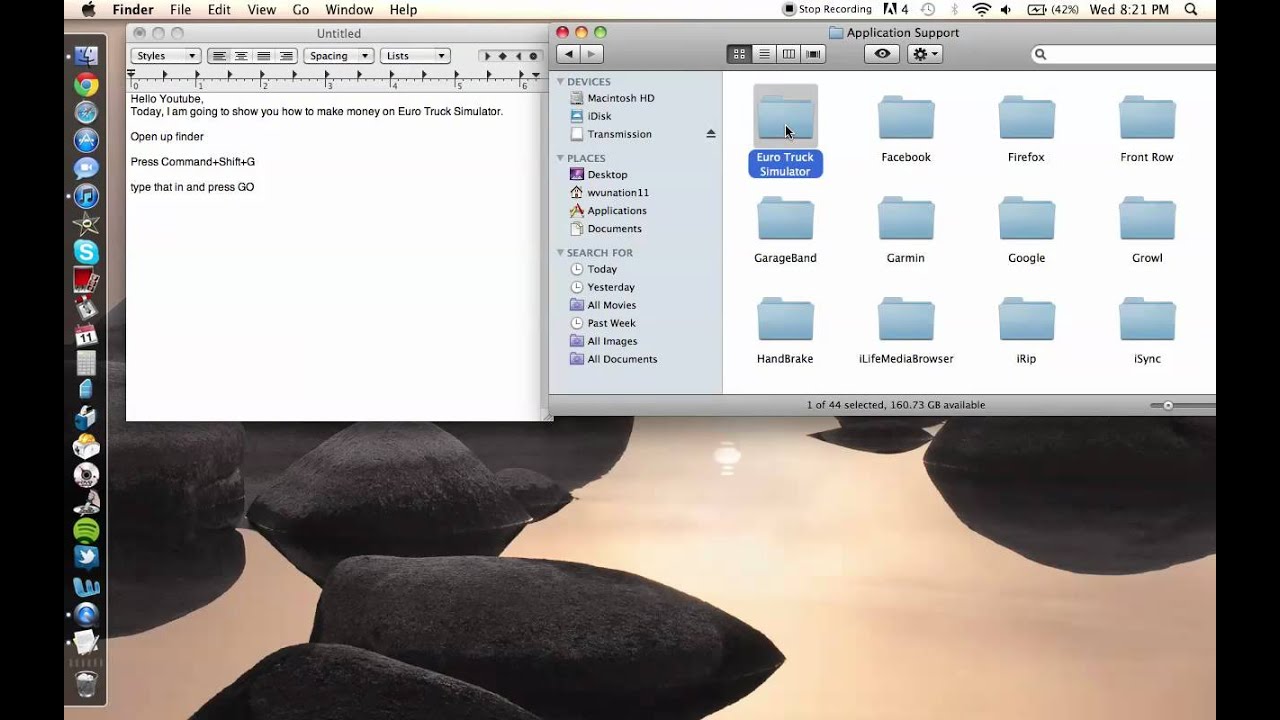
Task: Open Skype from the Dock
Action: (x=86, y=252)
